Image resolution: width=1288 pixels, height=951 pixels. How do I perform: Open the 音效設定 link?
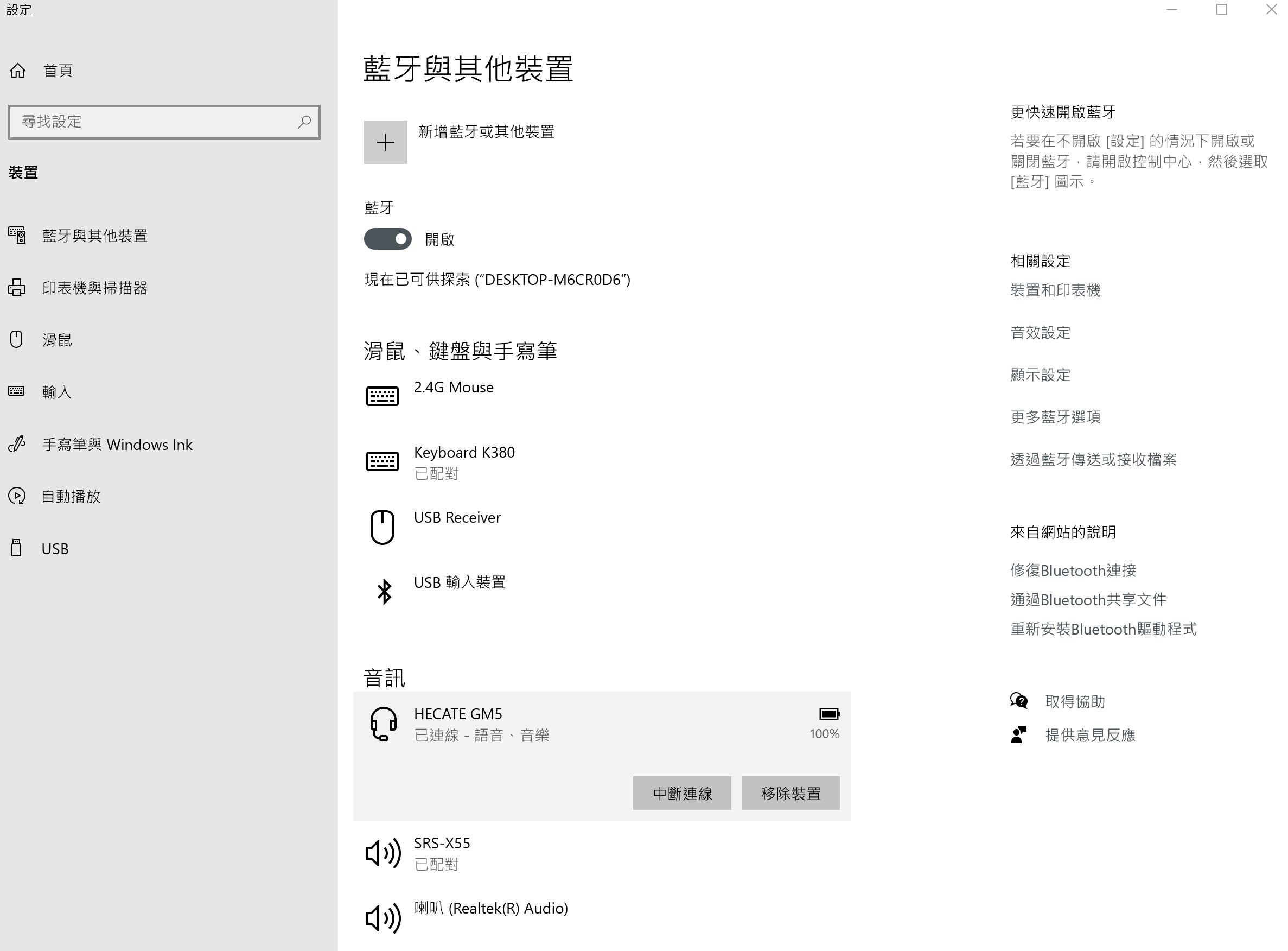point(1040,332)
